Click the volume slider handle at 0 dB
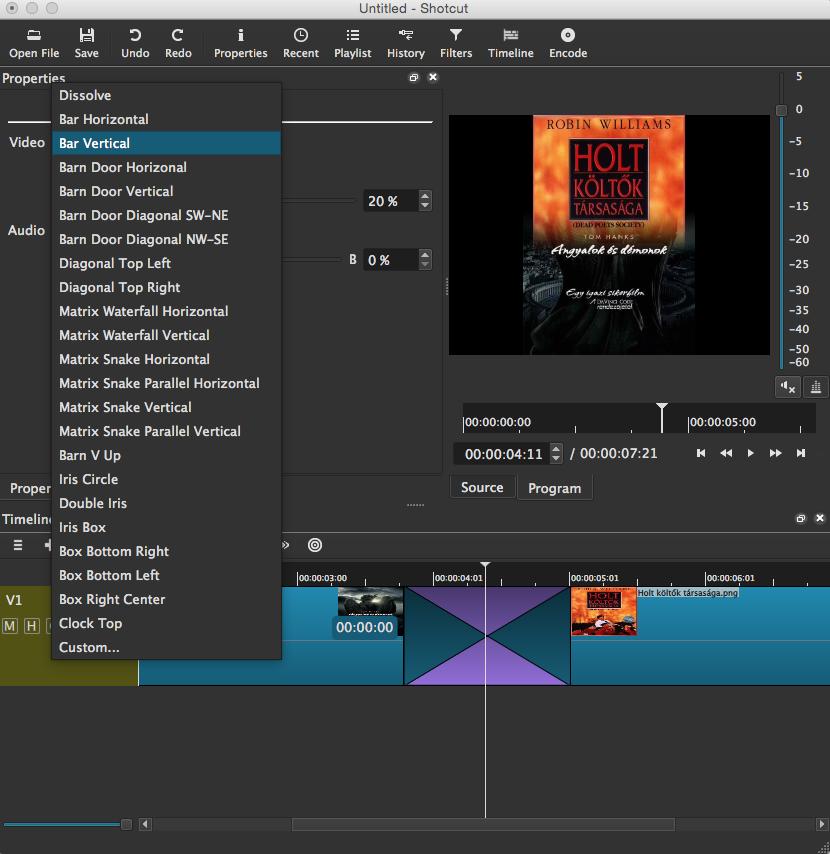The height and width of the screenshot is (854, 830). coord(781,110)
